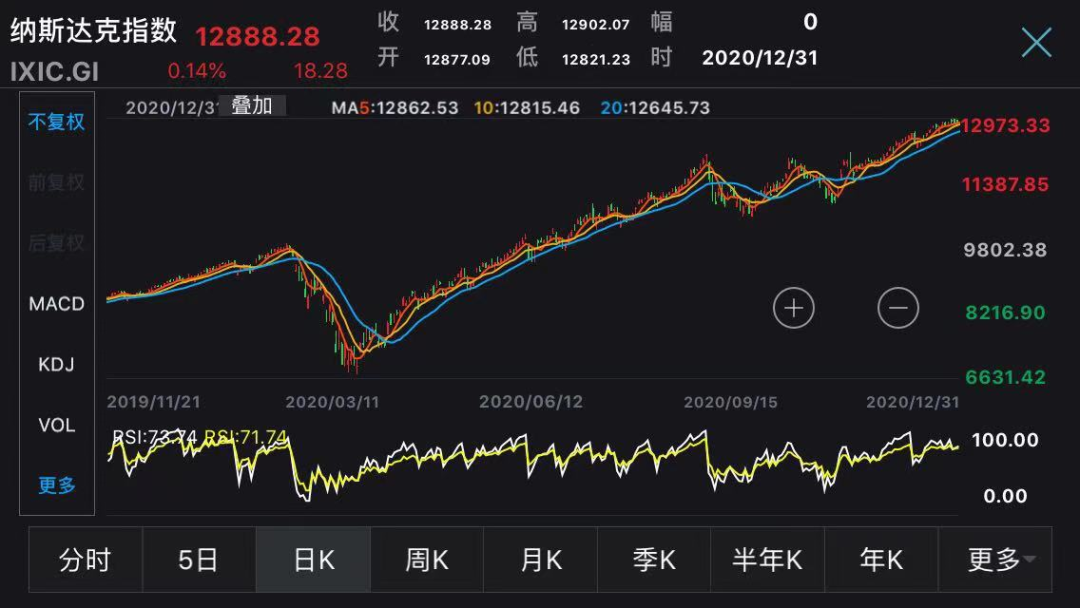Tap the IXIC.GI ticker code

point(54,72)
